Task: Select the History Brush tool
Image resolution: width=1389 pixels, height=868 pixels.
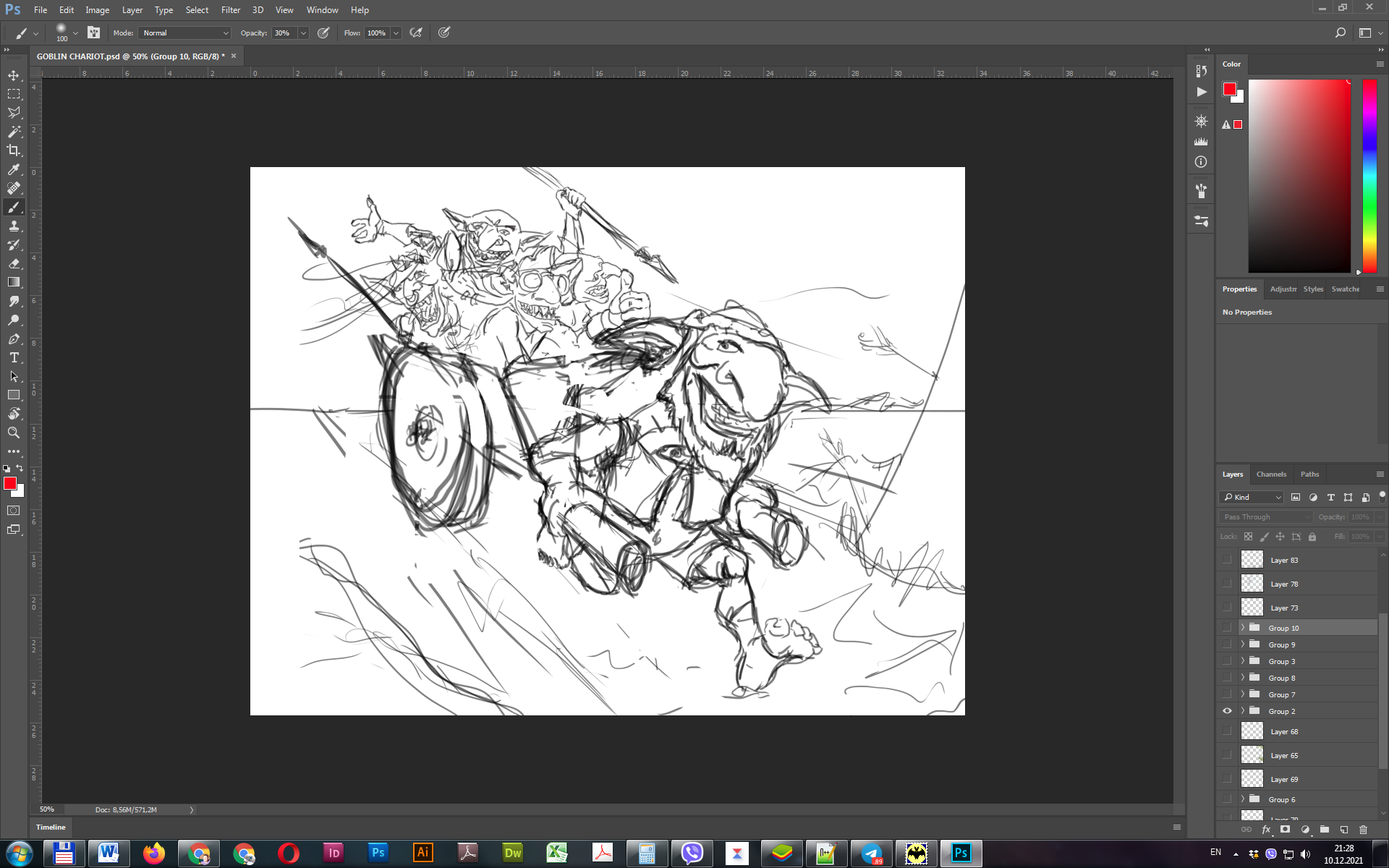Action: pyautogui.click(x=14, y=244)
